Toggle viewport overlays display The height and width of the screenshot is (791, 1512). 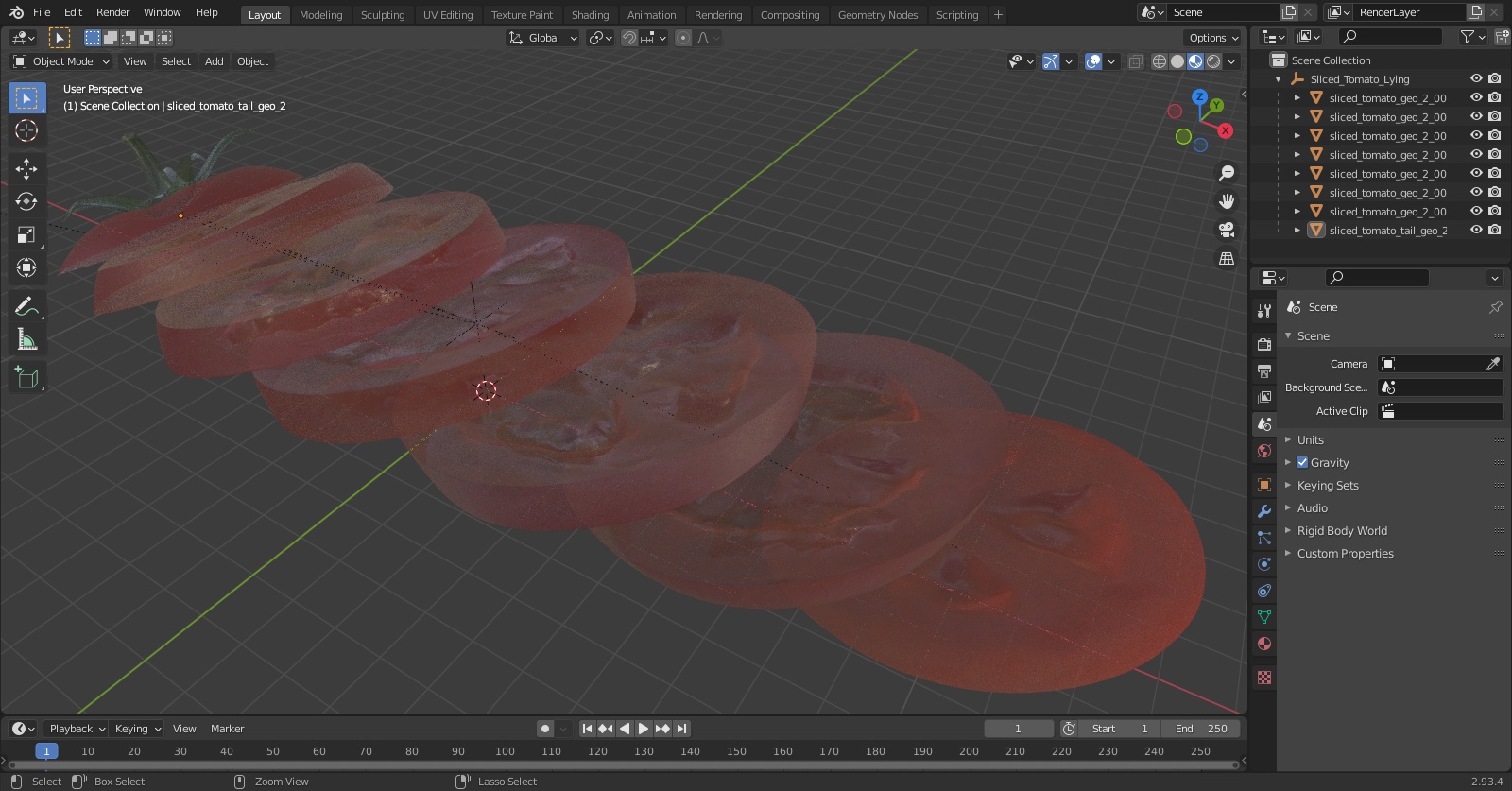click(1093, 61)
